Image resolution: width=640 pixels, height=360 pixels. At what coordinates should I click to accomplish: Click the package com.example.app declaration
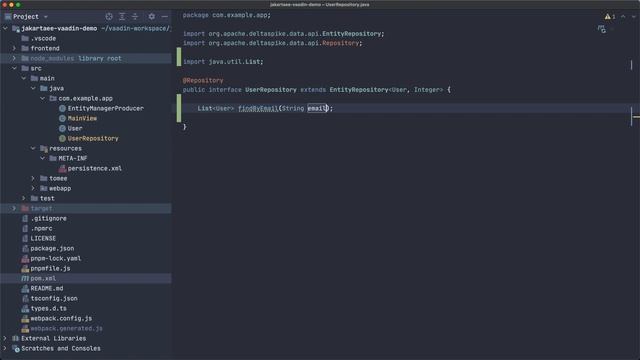pos(227,15)
